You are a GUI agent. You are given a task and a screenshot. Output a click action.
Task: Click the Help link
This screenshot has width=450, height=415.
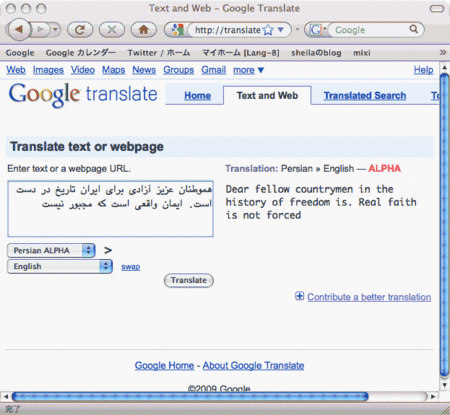(x=423, y=70)
